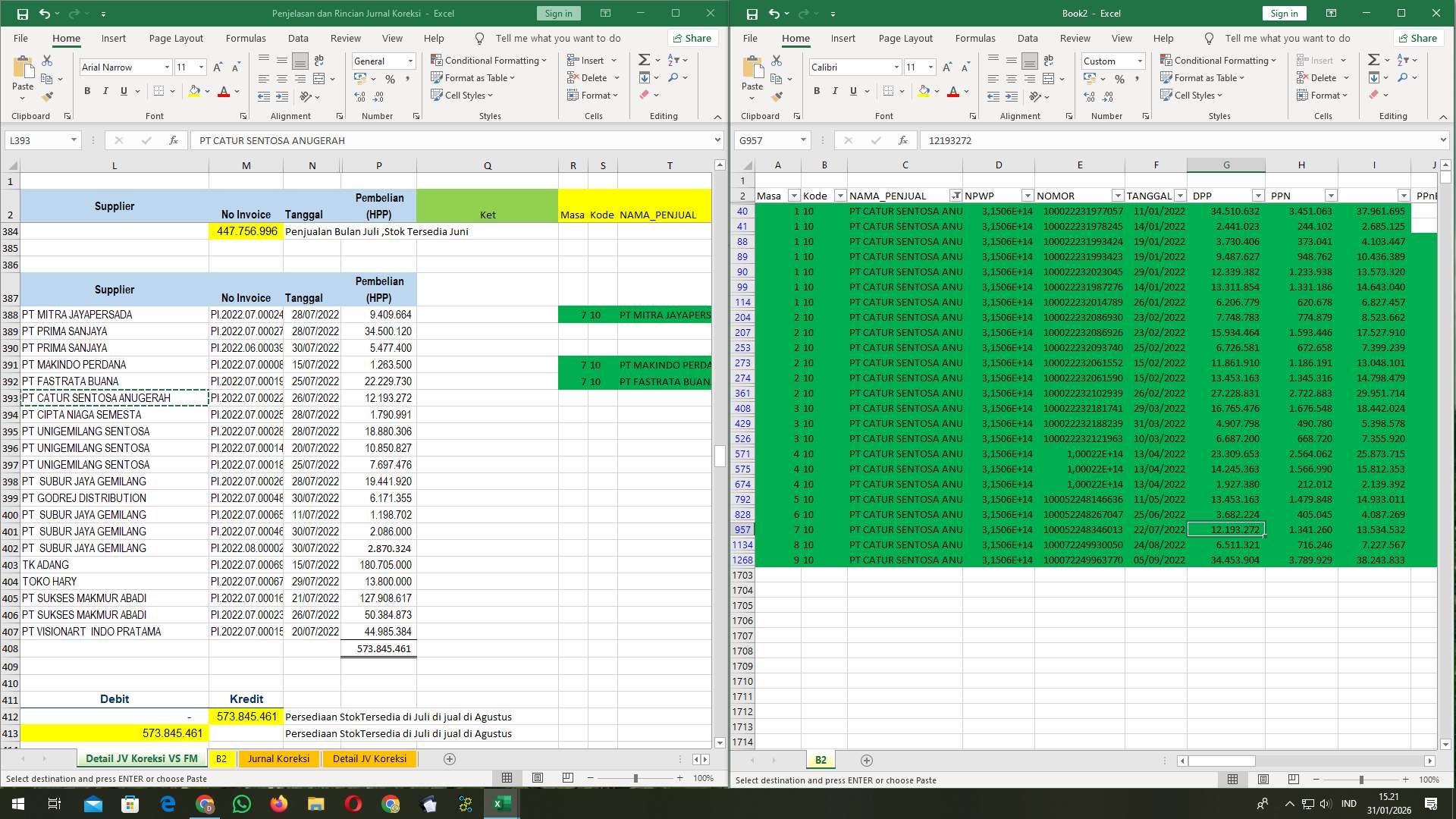
Task: Toggle Underline in the left workbook
Action: click(123, 91)
